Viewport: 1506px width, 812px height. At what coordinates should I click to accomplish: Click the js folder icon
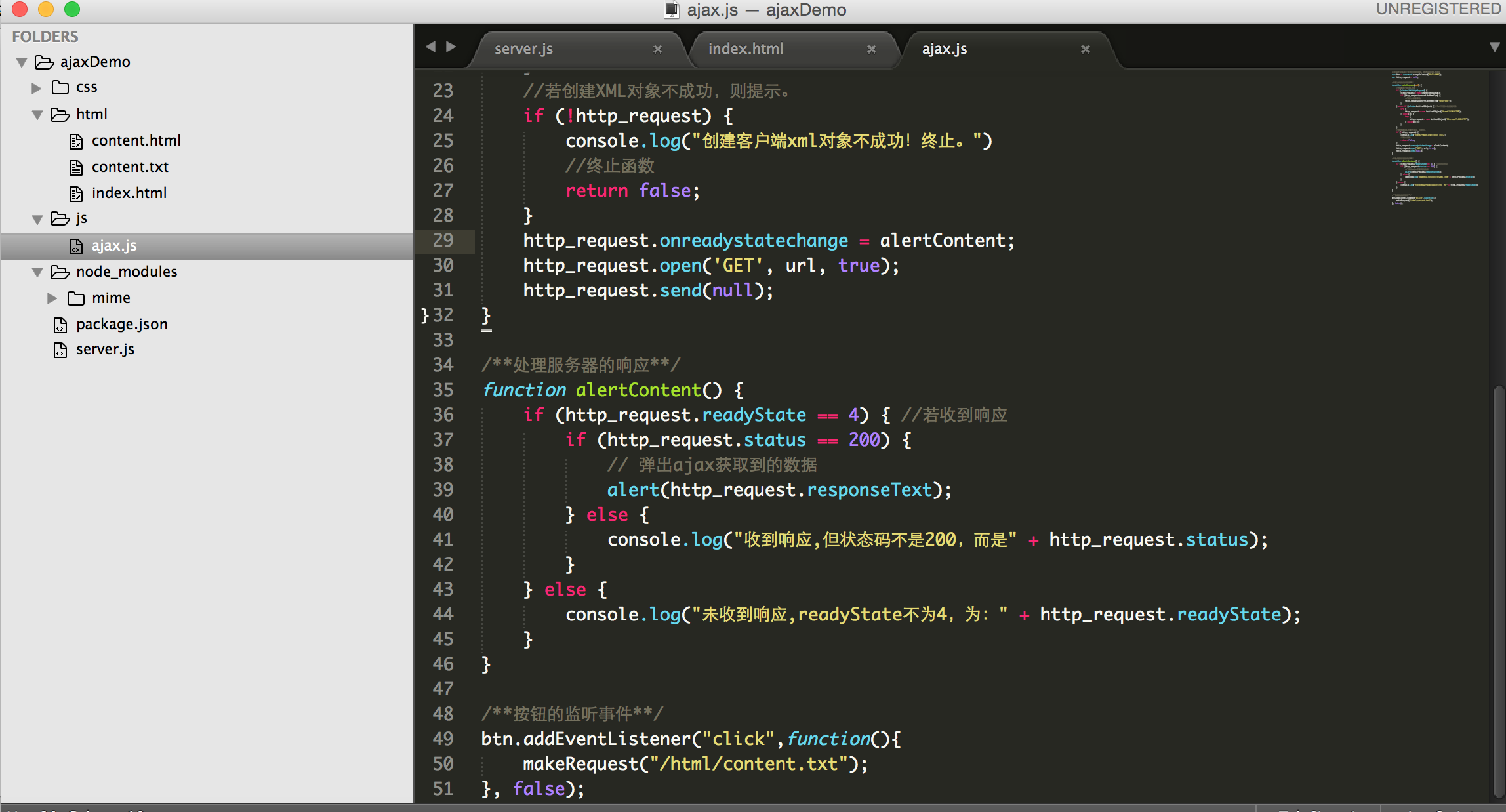pyautogui.click(x=60, y=218)
